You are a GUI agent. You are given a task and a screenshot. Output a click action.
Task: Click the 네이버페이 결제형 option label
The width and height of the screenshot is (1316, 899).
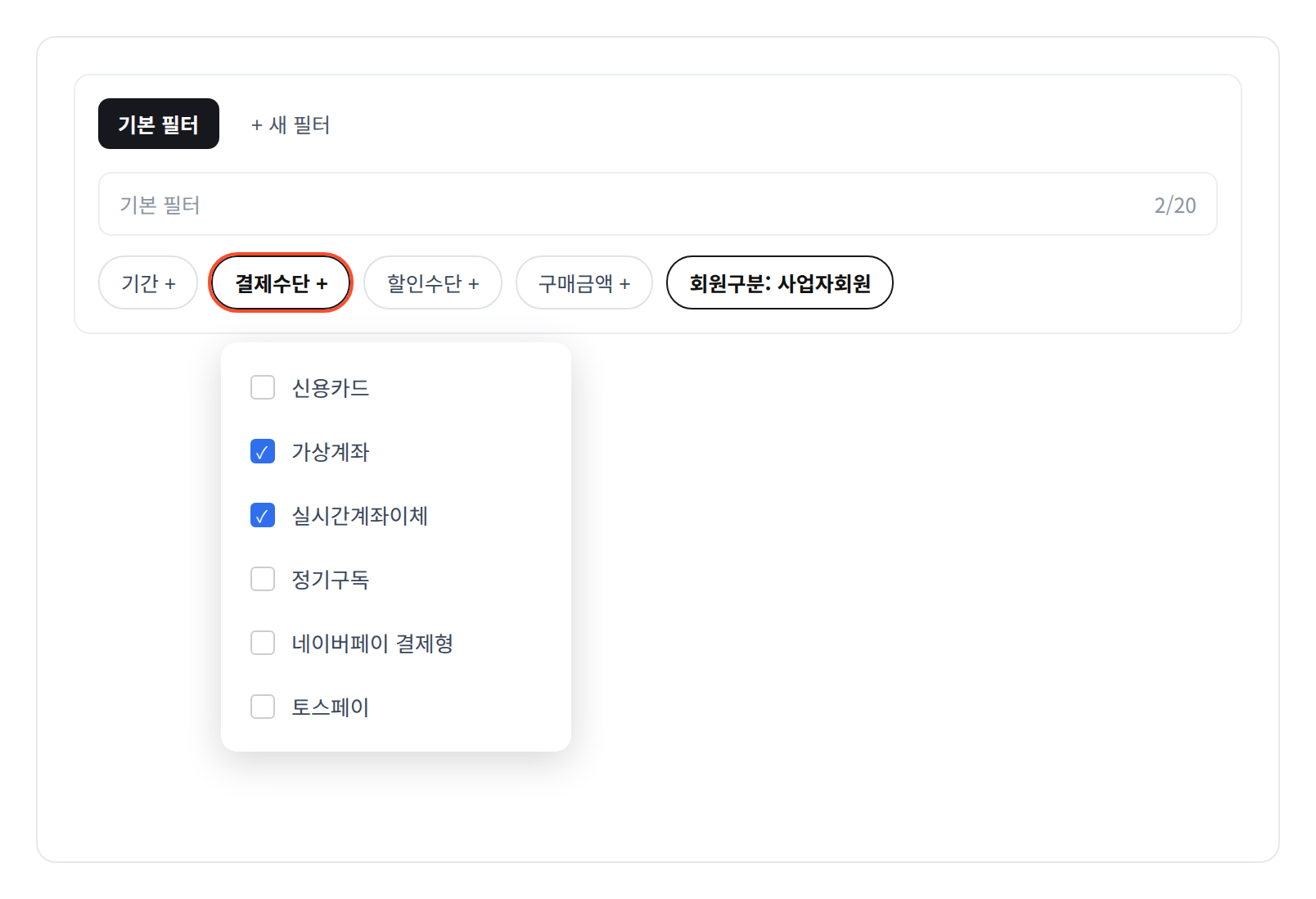coord(372,643)
